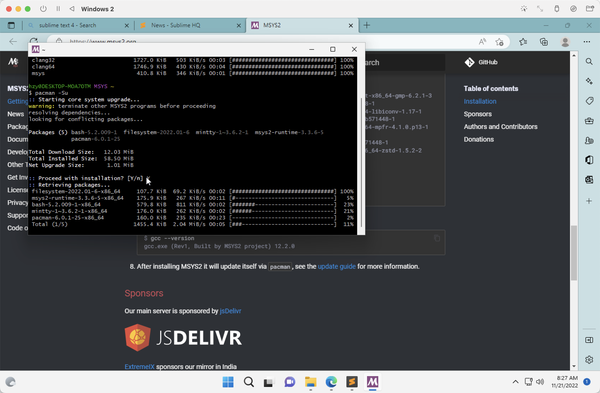Open Collections in Edge toolbar
The width and height of the screenshot is (600, 393).
pyautogui.click(x=544, y=42)
